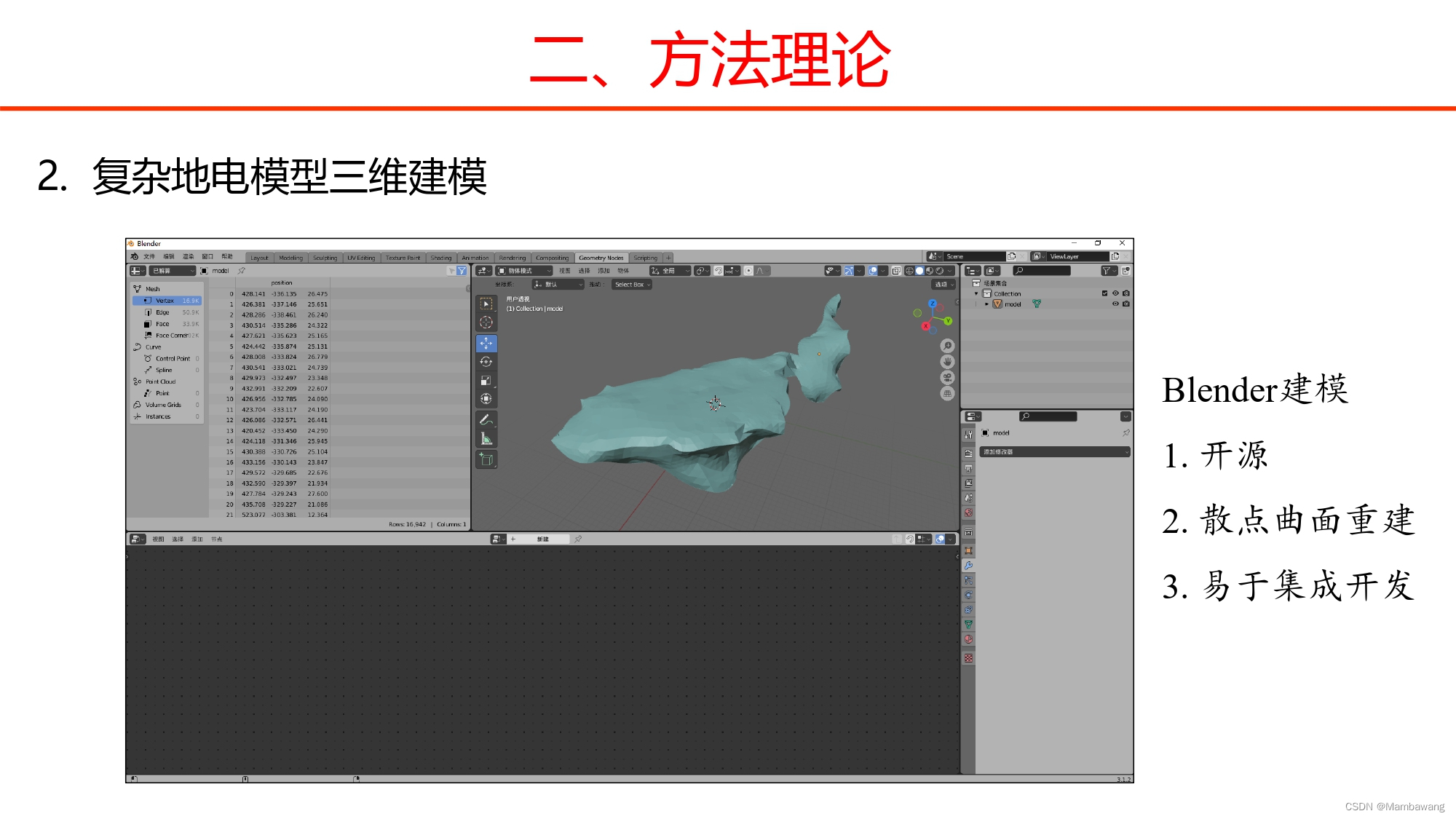Switch to the Shading workspace tab

click(440, 258)
